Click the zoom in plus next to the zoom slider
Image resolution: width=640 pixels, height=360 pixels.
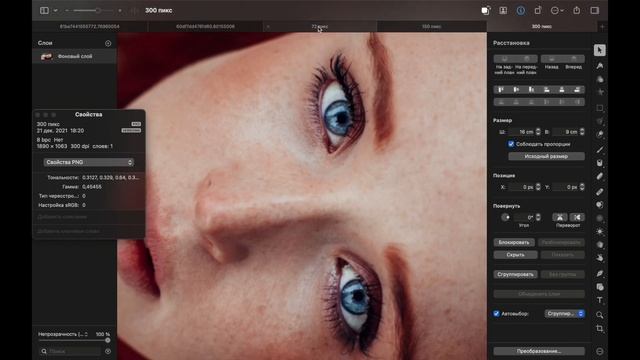pyautogui.click(x=120, y=11)
